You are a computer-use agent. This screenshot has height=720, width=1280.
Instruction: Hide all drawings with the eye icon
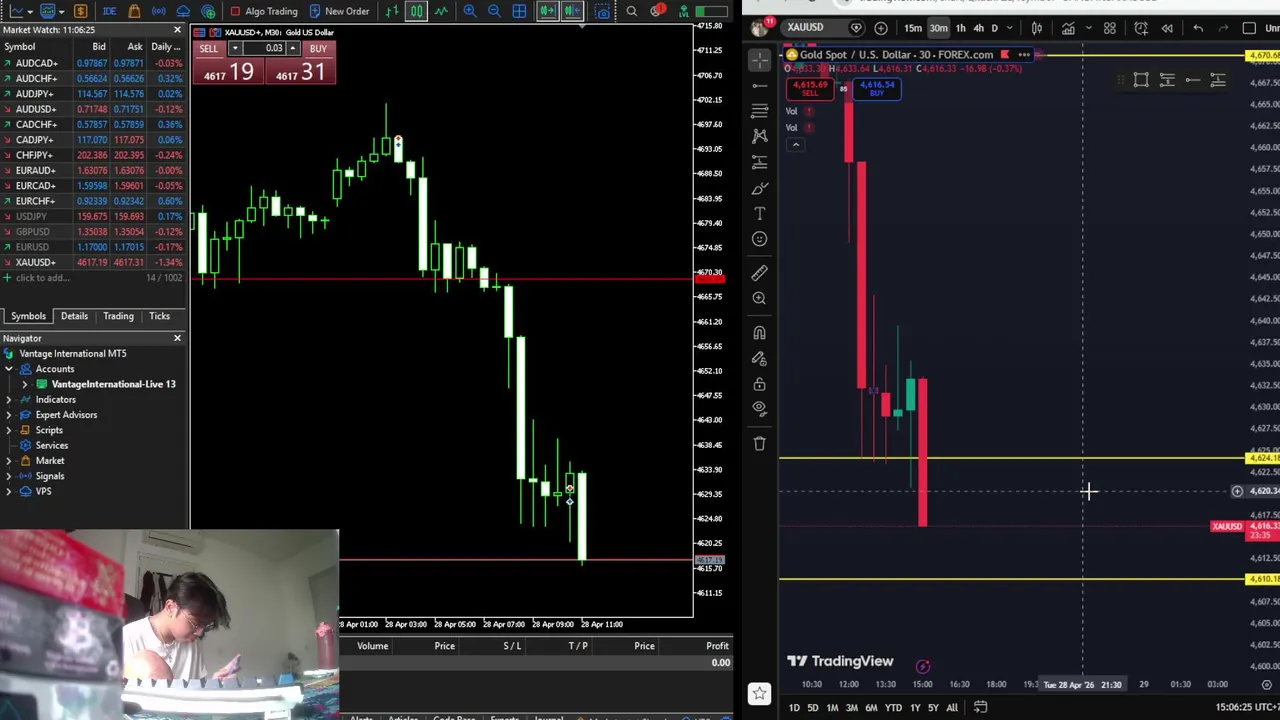point(759,408)
